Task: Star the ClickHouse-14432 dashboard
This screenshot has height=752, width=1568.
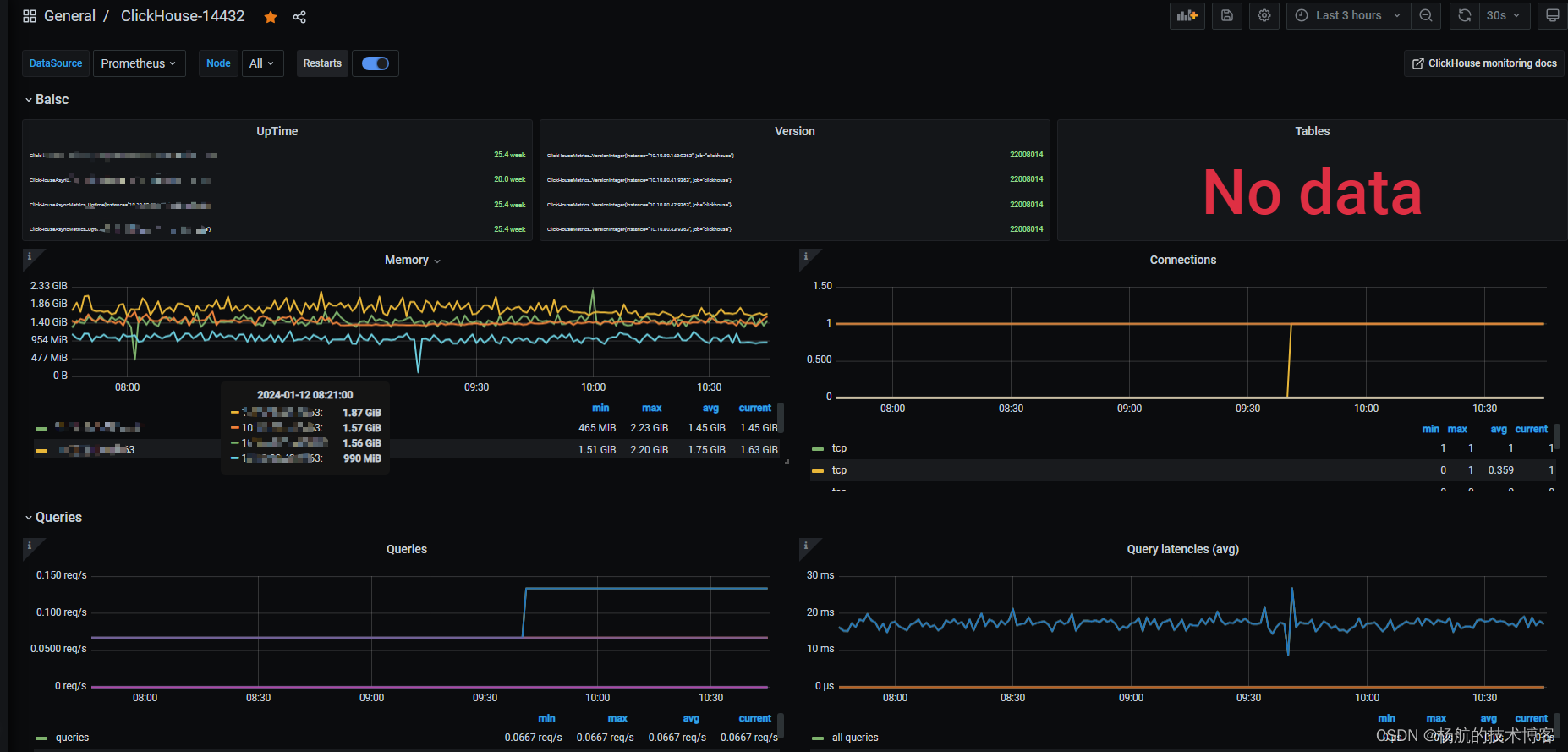Action: [x=271, y=17]
